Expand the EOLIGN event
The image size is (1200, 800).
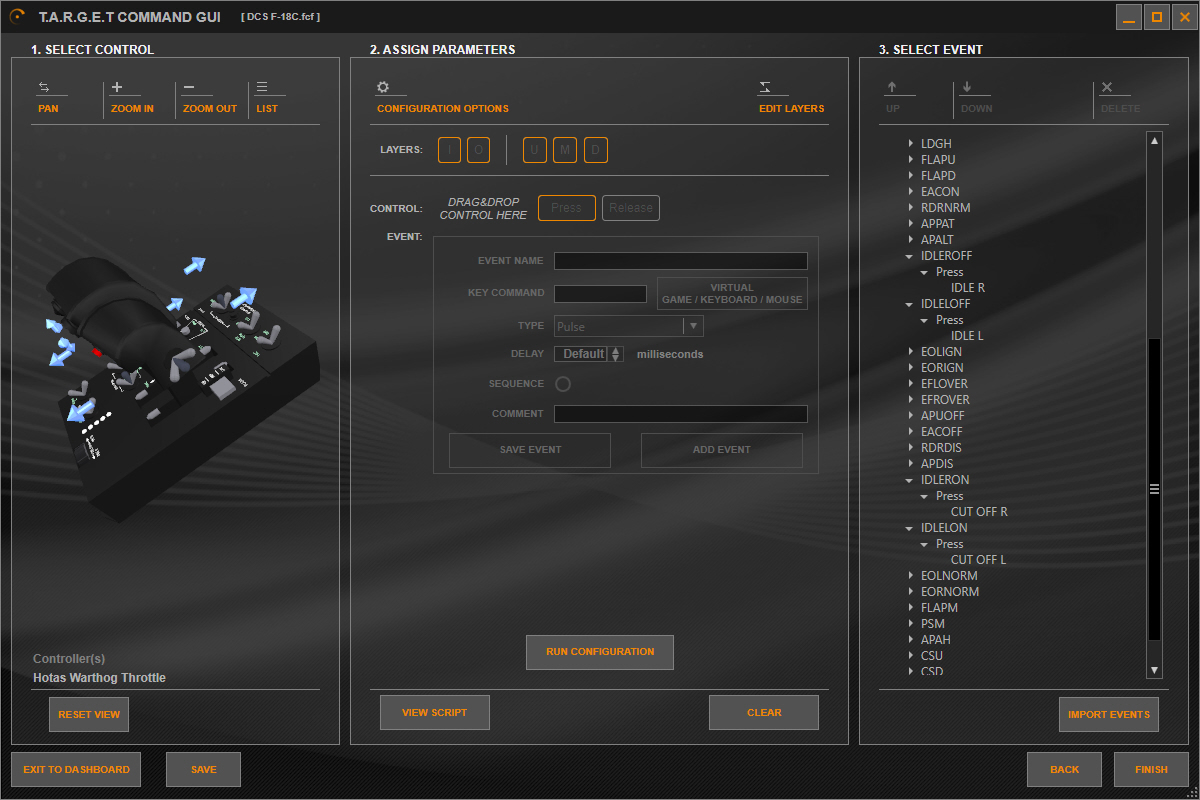911,352
